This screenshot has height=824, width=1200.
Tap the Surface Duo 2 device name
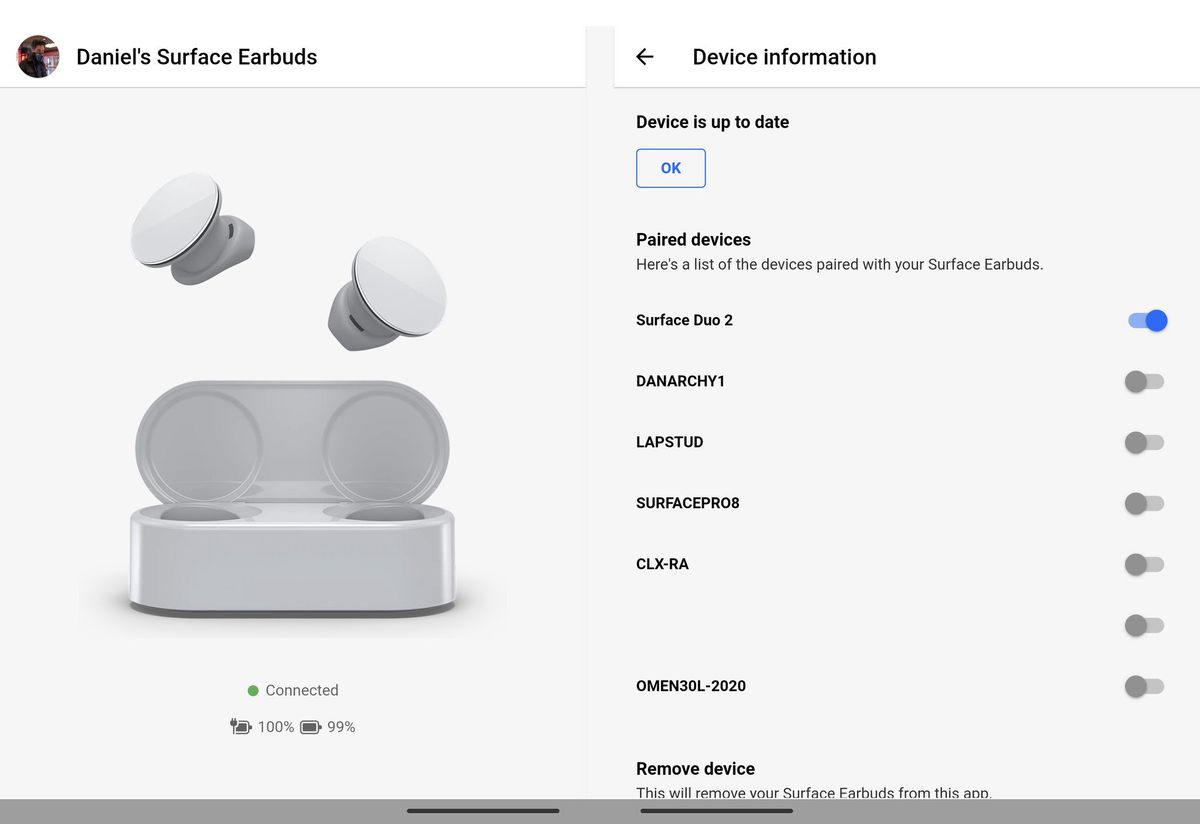click(684, 320)
